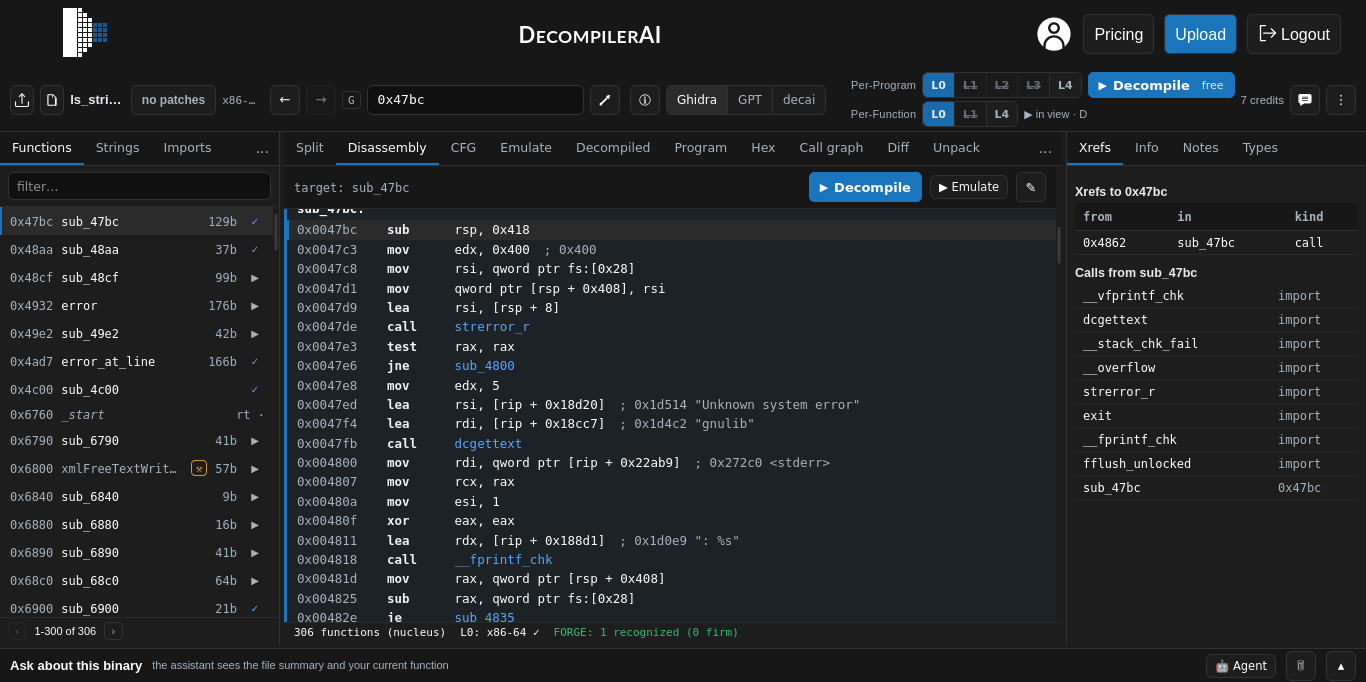Click the disassembly vertical scrollbar
The width and height of the screenshot is (1366, 682).
pyautogui.click(x=1059, y=244)
